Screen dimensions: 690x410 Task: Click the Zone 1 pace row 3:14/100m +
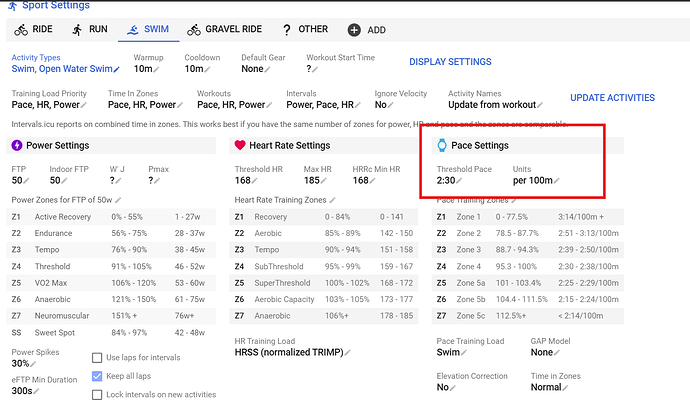[x=528, y=217]
